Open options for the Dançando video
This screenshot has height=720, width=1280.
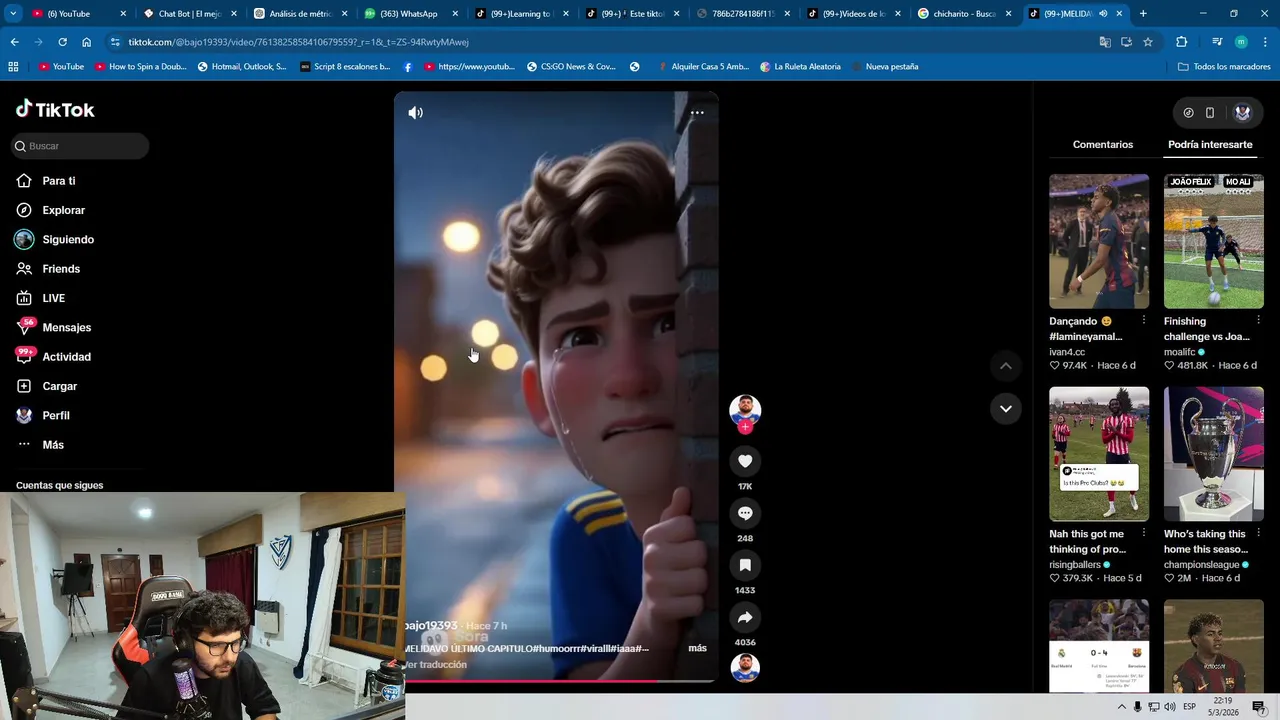pyautogui.click(x=1144, y=321)
